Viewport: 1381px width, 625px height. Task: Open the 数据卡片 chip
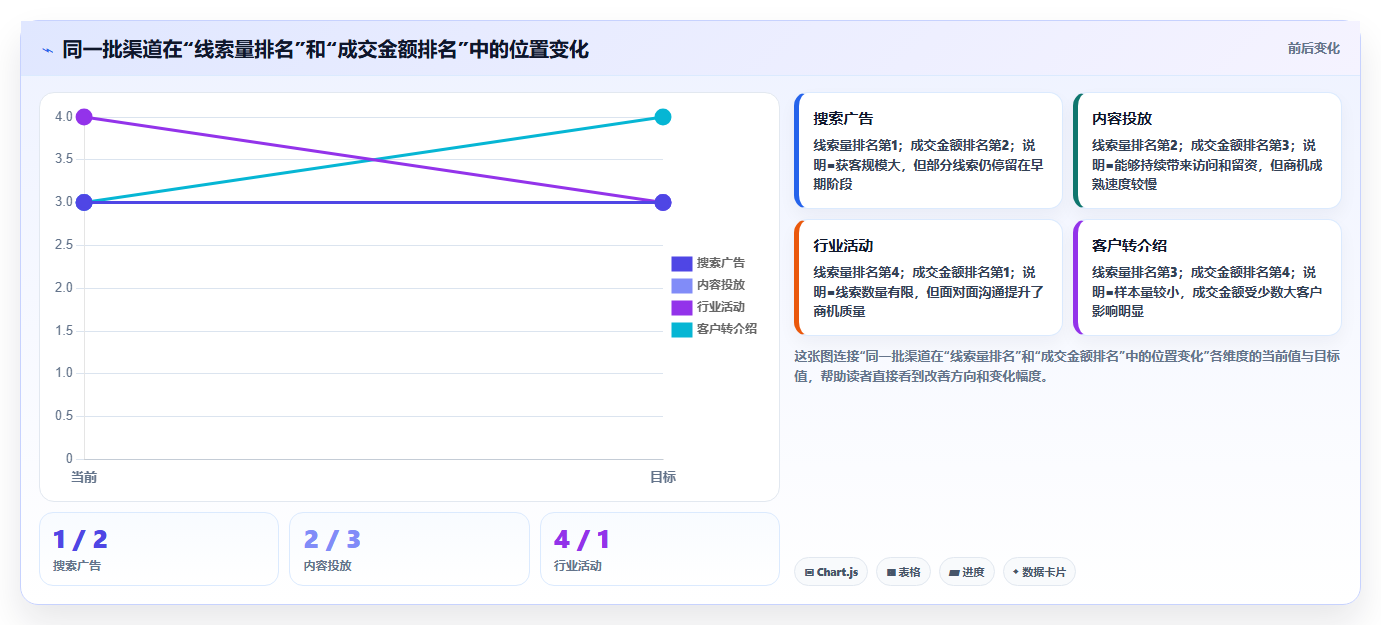coord(1039,572)
